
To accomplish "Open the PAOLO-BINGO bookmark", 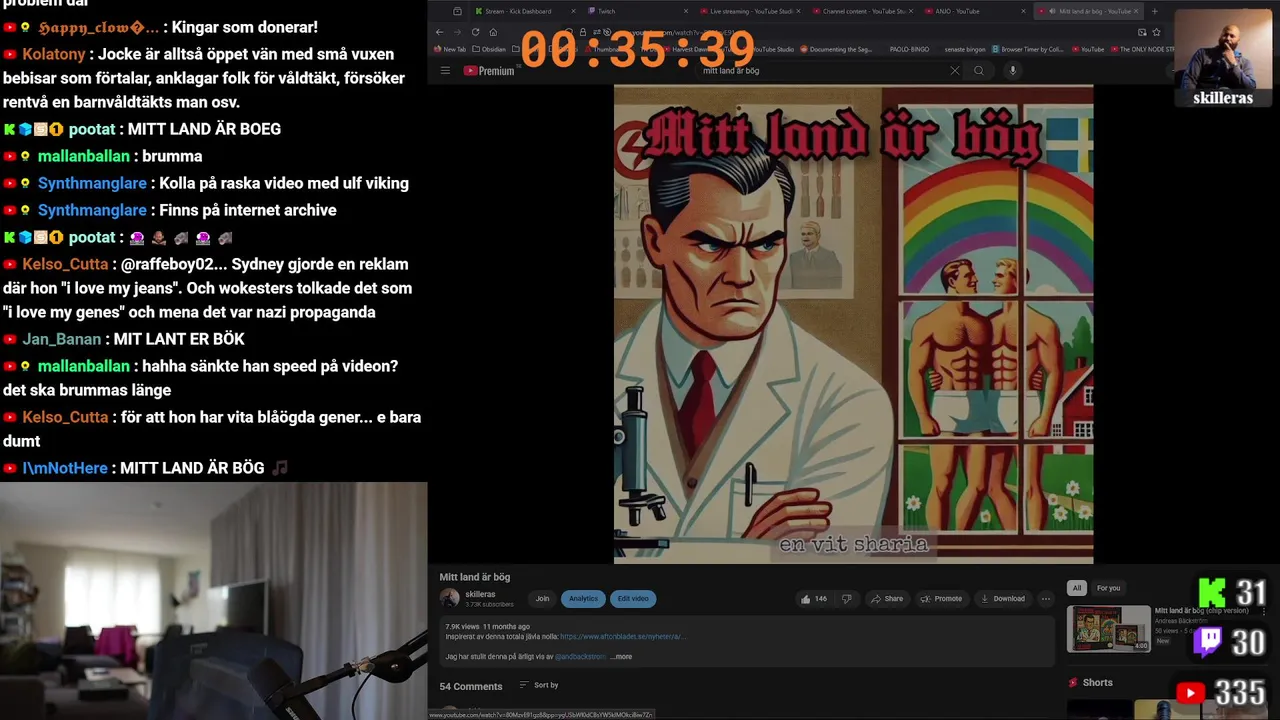I will tap(908, 49).
